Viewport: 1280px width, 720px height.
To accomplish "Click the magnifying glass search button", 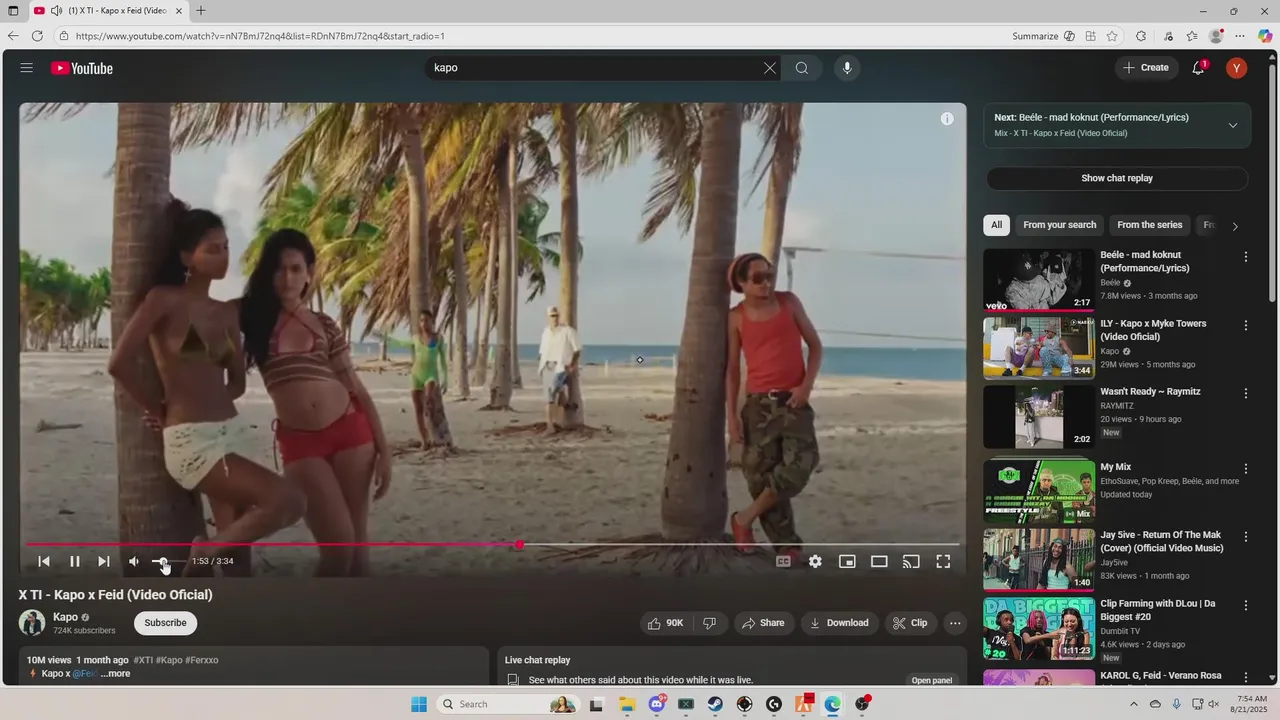I will point(802,68).
